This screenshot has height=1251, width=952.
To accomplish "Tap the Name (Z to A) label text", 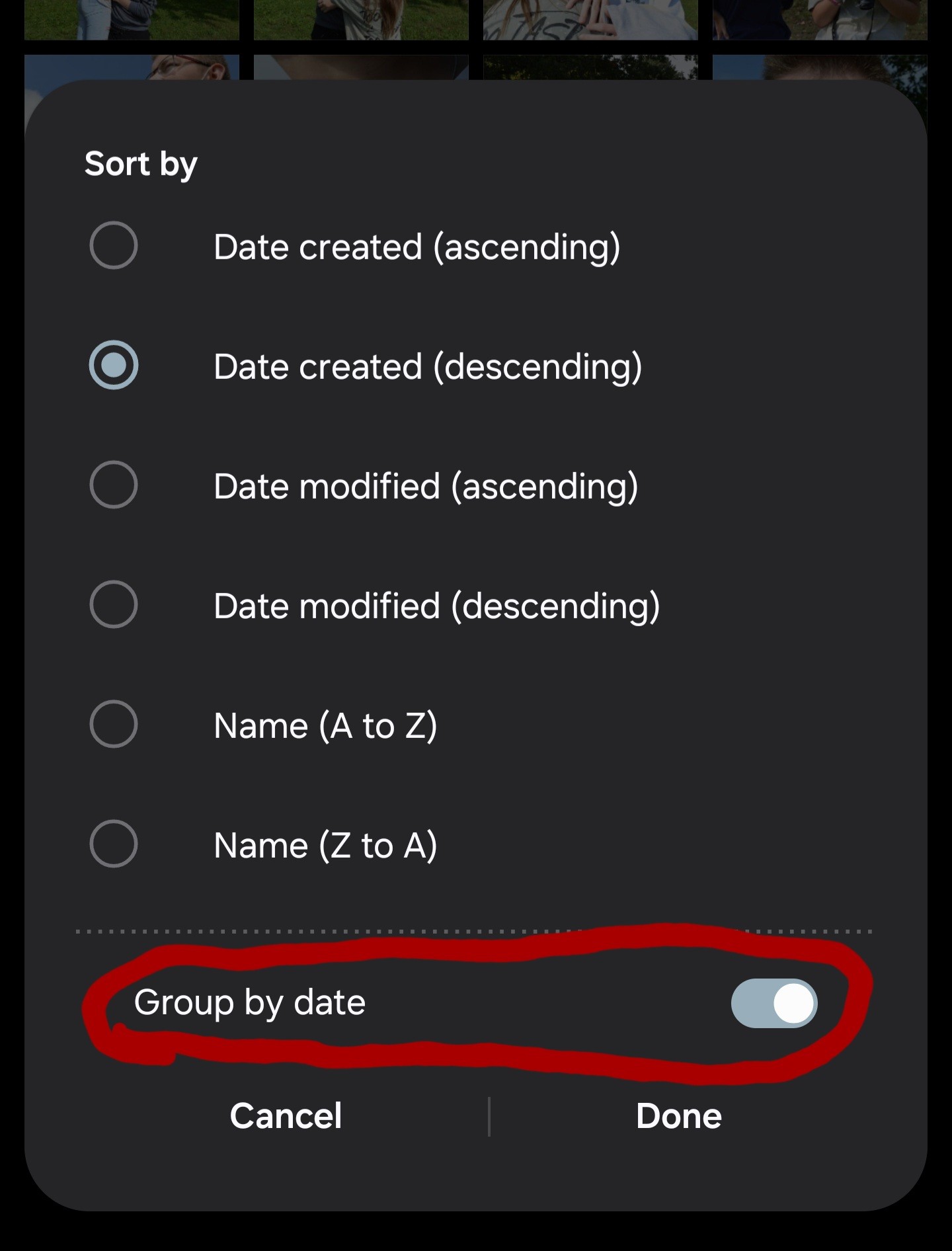I will click(325, 846).
